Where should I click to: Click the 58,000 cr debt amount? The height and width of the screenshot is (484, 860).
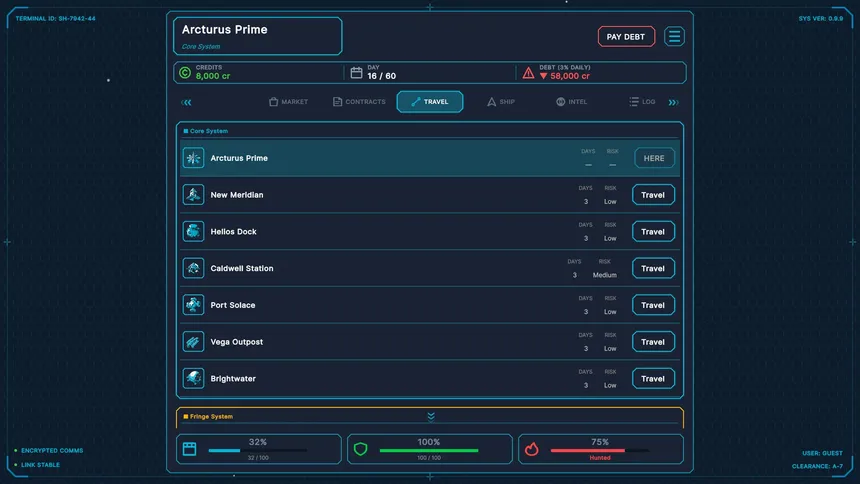pyautogui.click(x=570, y=76)
